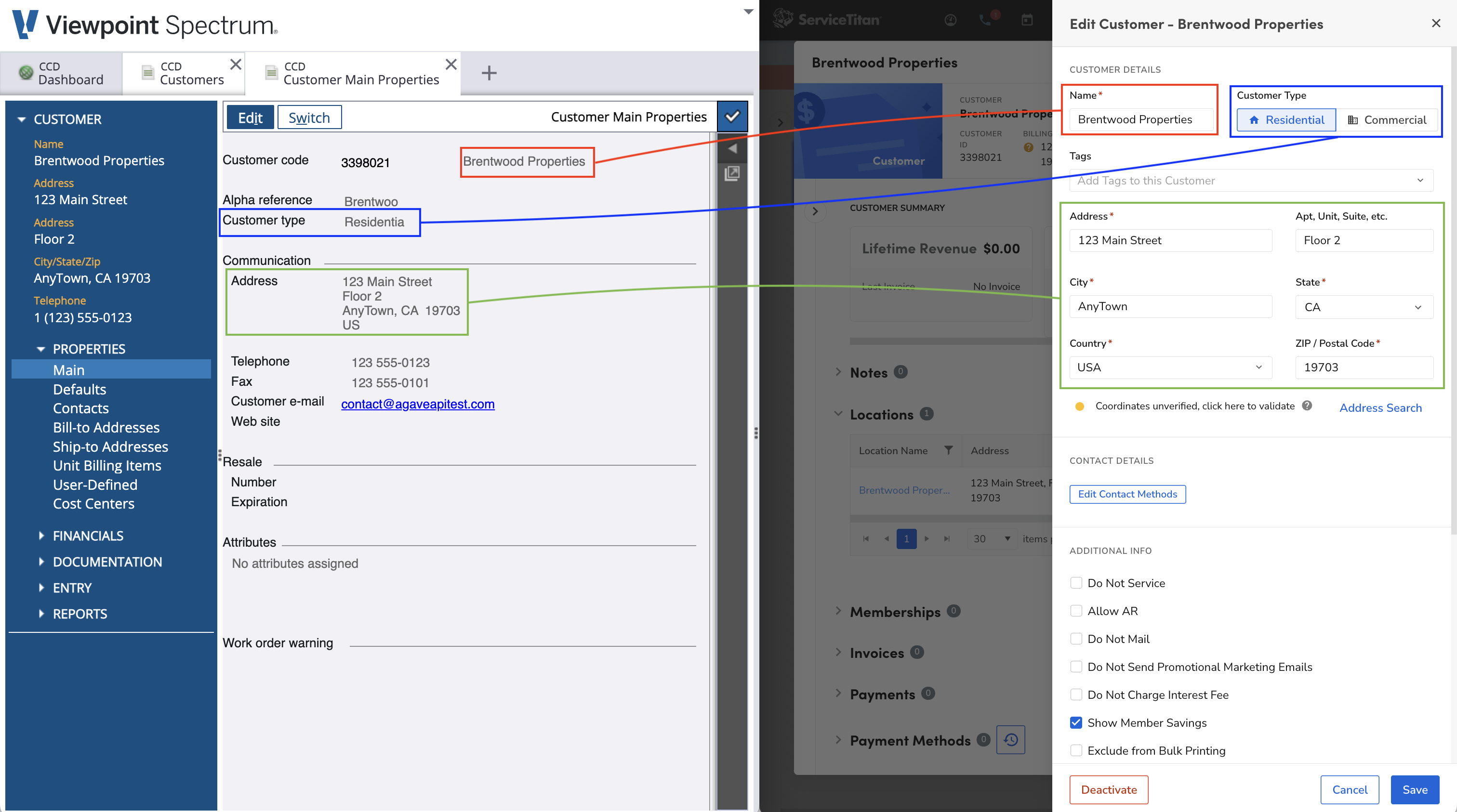Click the contact@agaveapitest.com email link
Image resolution: width=1457 pixels, height=812 pixels.
pos(417,403)
